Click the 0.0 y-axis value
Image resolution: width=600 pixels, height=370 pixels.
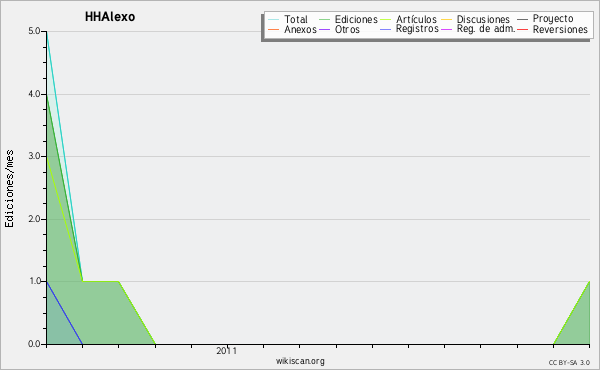(x=34, y=344)
